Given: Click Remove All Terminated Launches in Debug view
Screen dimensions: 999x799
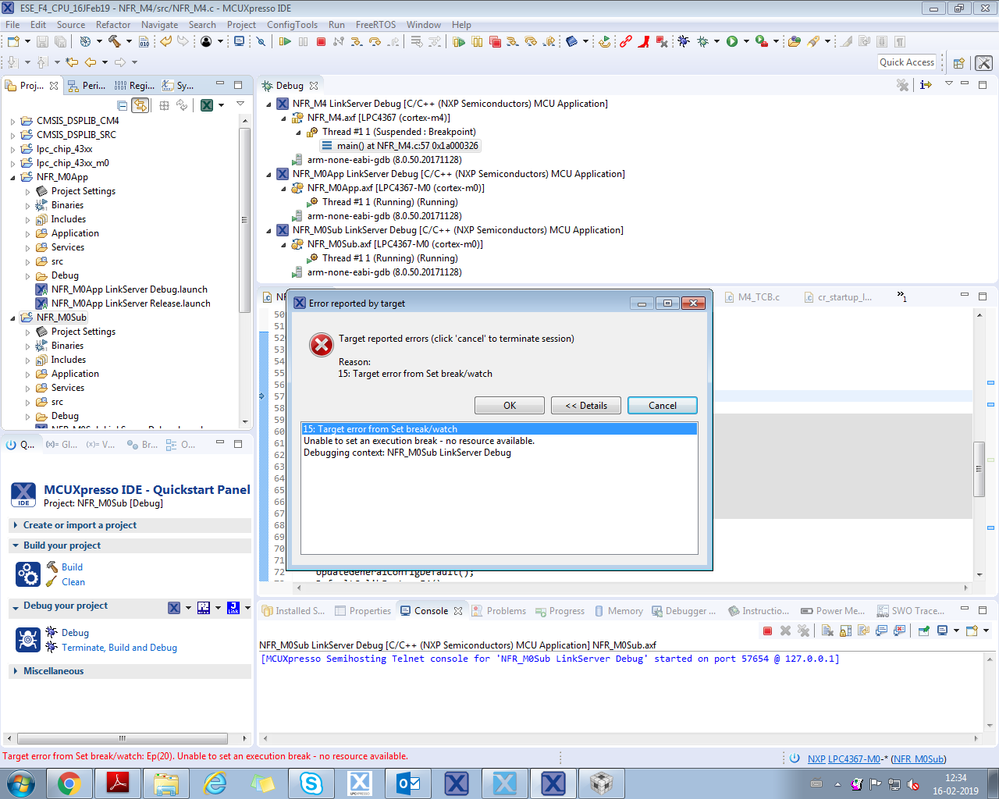Looking at the screenshot, I should click(x=902, y=85).
